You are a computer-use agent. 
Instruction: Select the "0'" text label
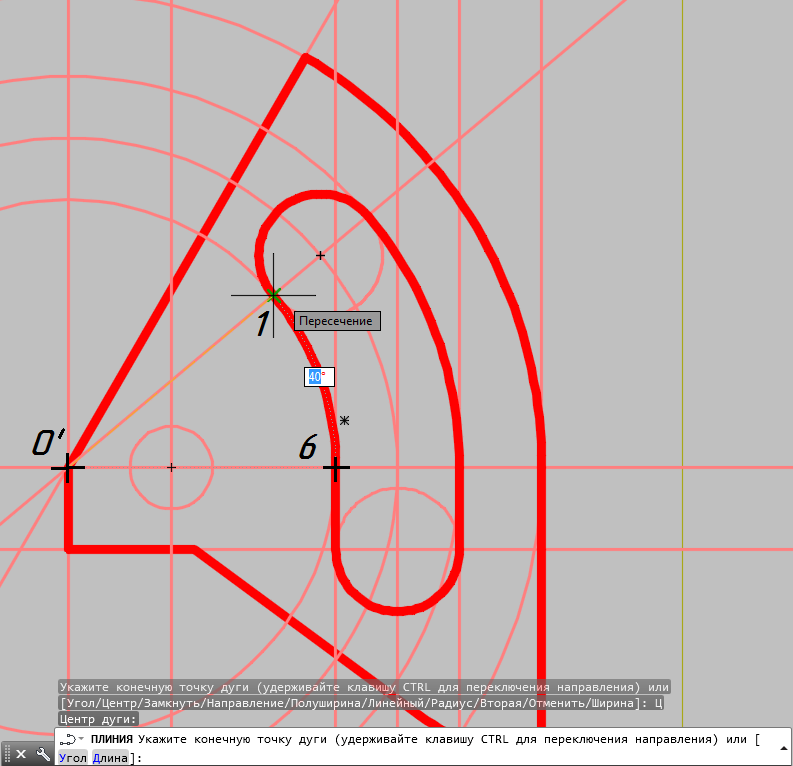(49, 442)
